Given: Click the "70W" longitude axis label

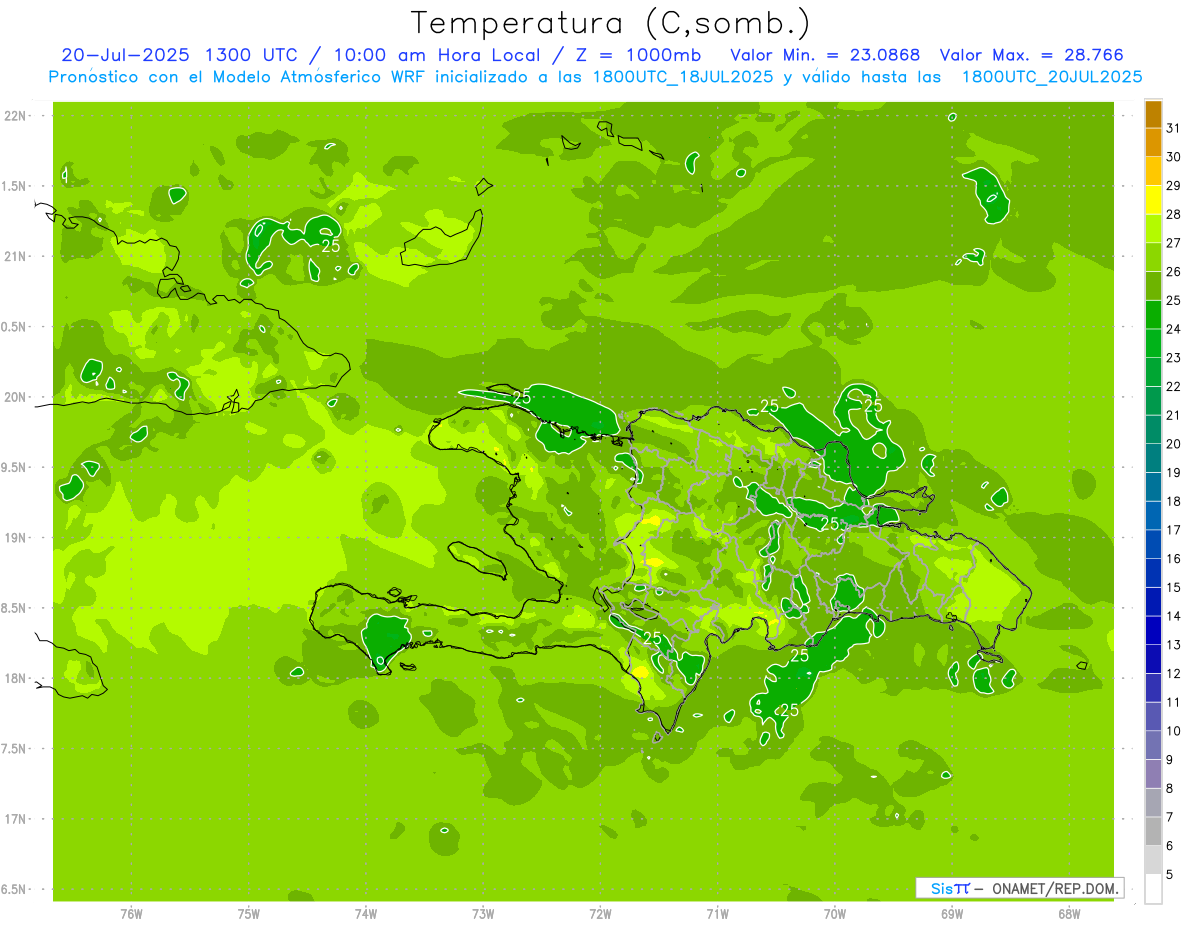Looking at the screenshot, I should click(835, 913).
